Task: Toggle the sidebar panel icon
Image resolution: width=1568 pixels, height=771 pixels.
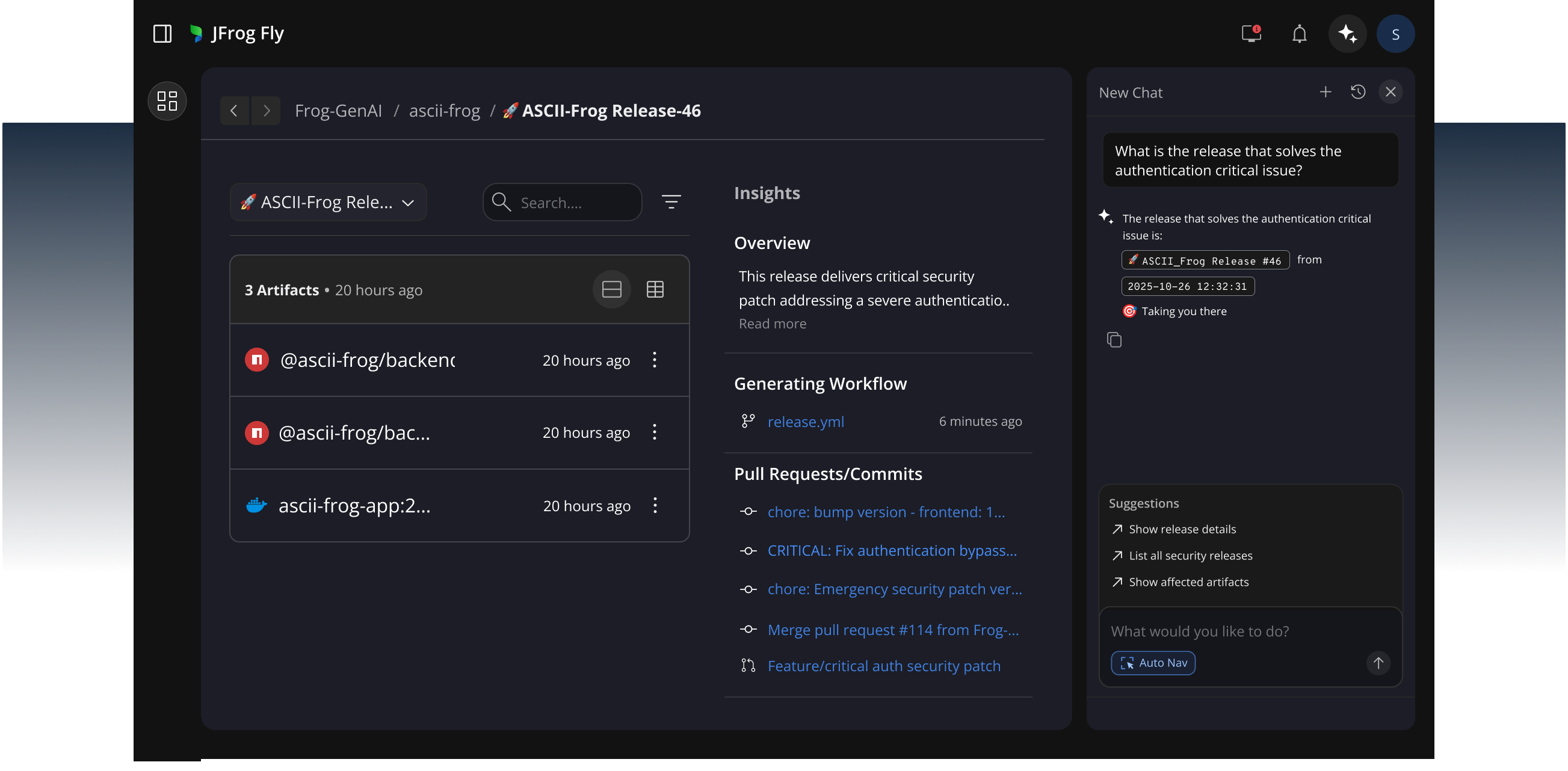Action: click(x=162, y=34)
